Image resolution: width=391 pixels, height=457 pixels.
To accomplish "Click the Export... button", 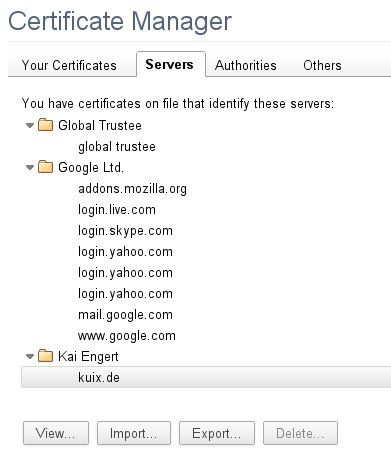I will 217,433.
